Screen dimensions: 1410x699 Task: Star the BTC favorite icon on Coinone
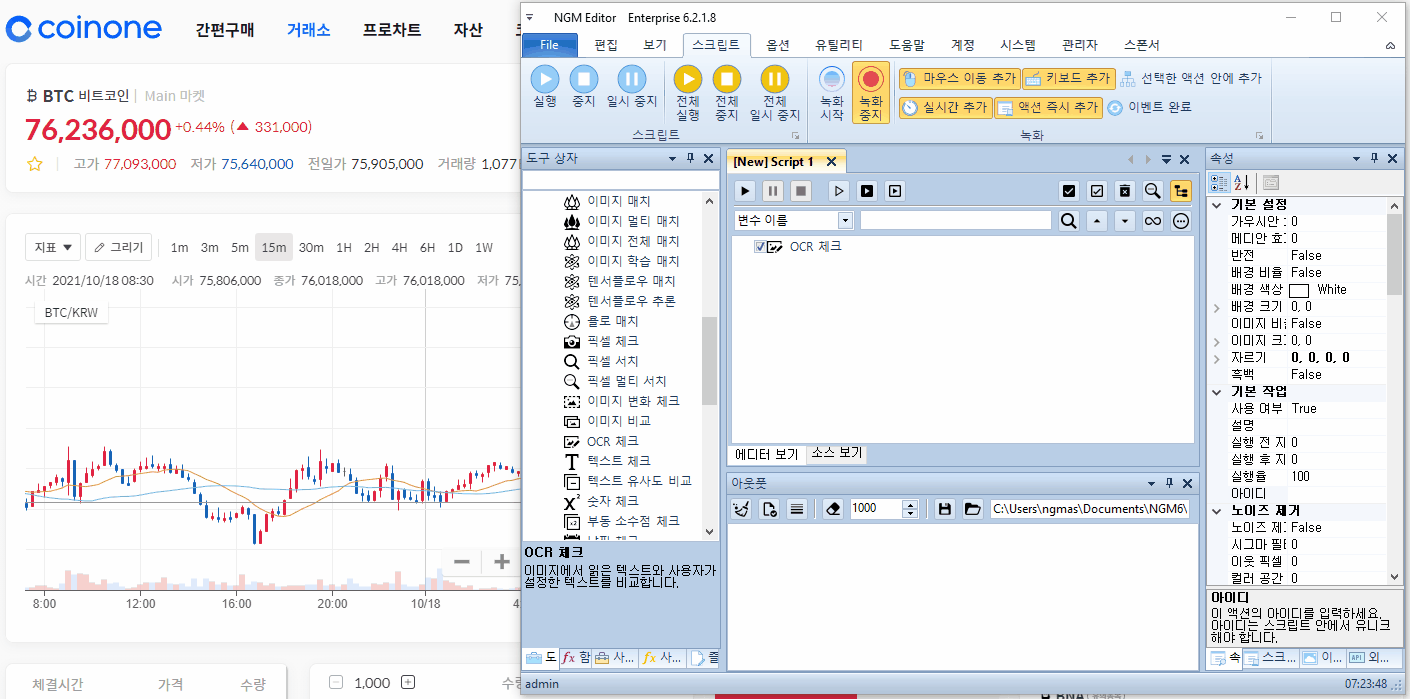click(35, 164)
